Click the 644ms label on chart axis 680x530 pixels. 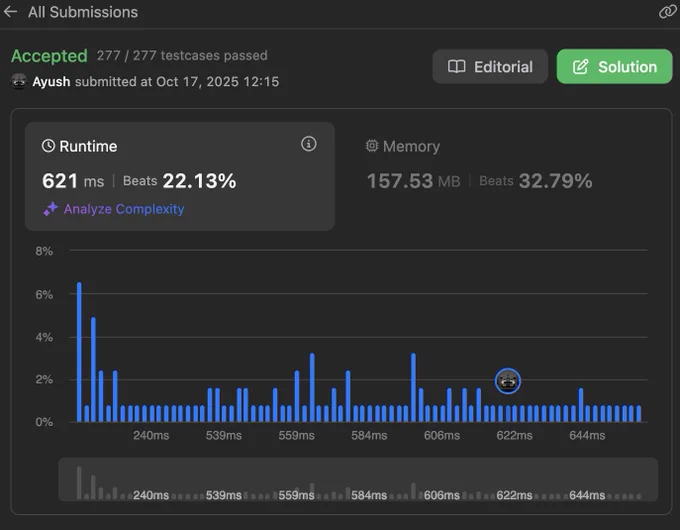click(x=587, y=435)
